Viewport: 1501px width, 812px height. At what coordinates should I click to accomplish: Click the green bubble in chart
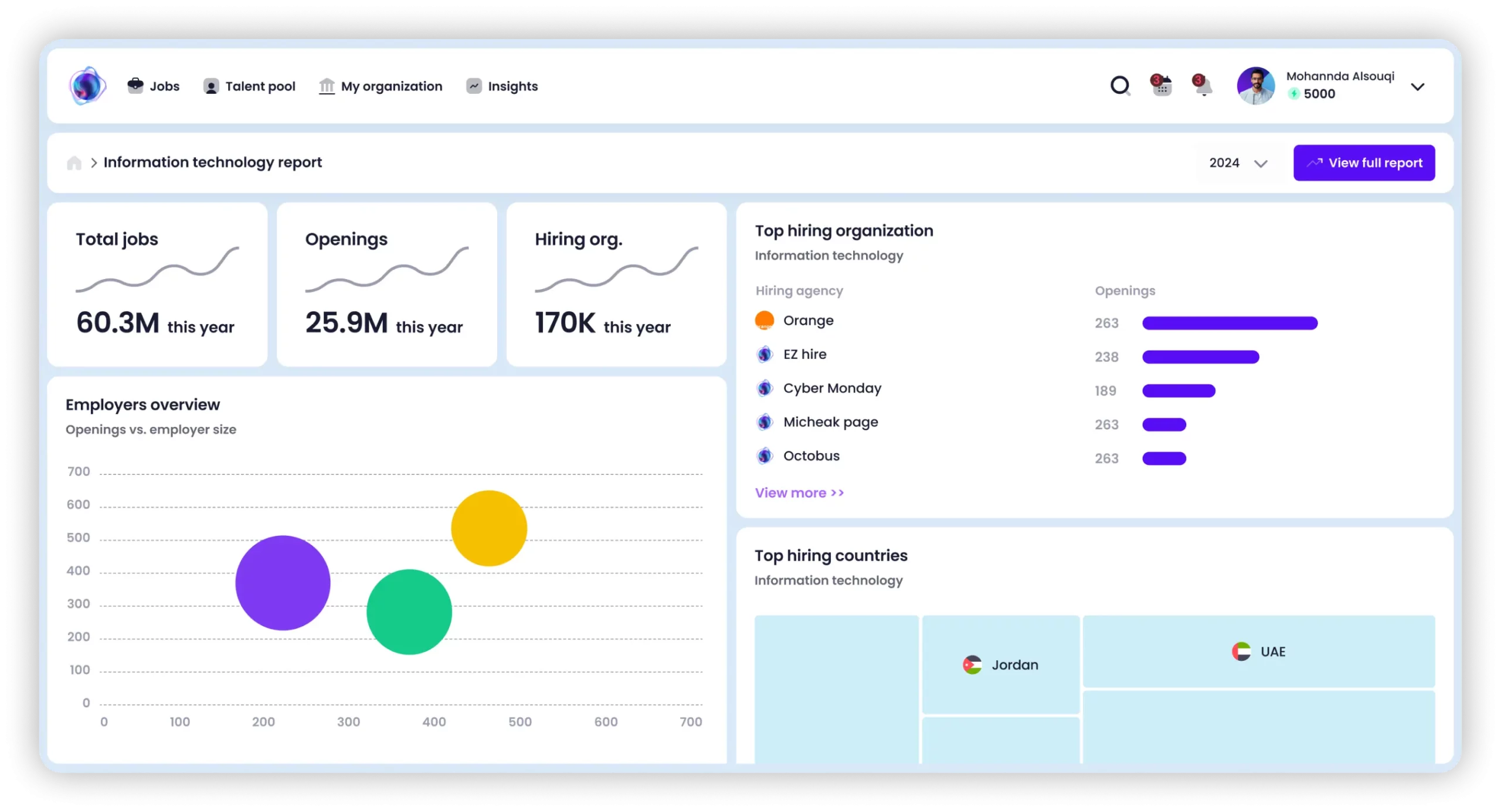click(x=409, y=611)
